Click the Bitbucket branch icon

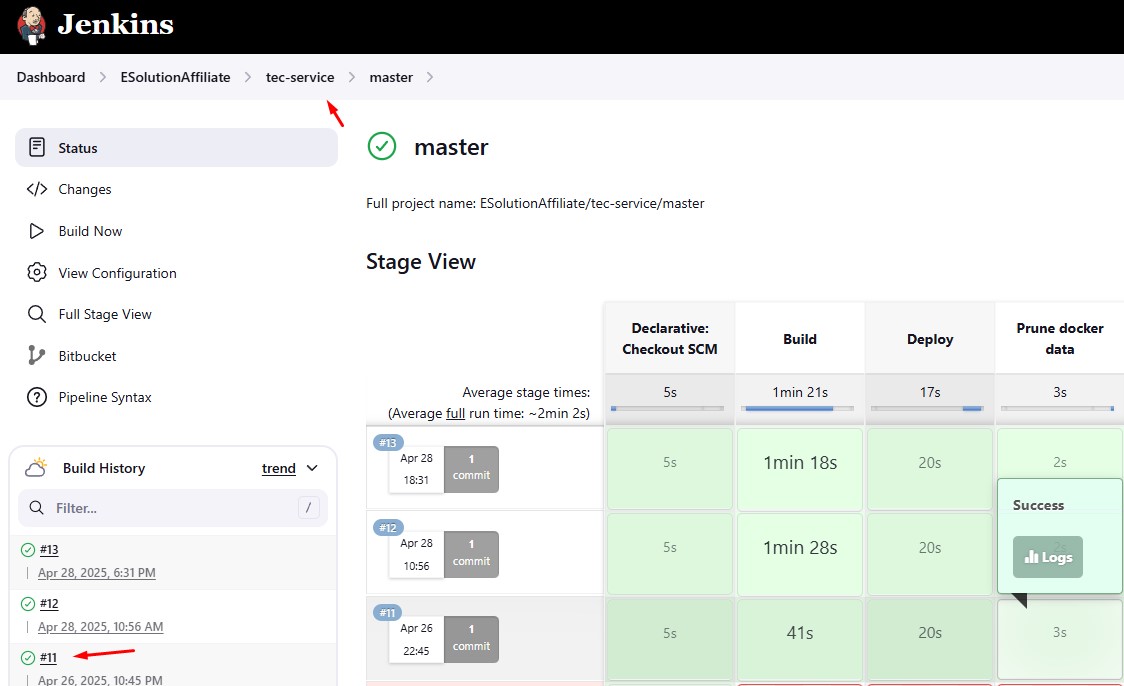coord(37,356)
